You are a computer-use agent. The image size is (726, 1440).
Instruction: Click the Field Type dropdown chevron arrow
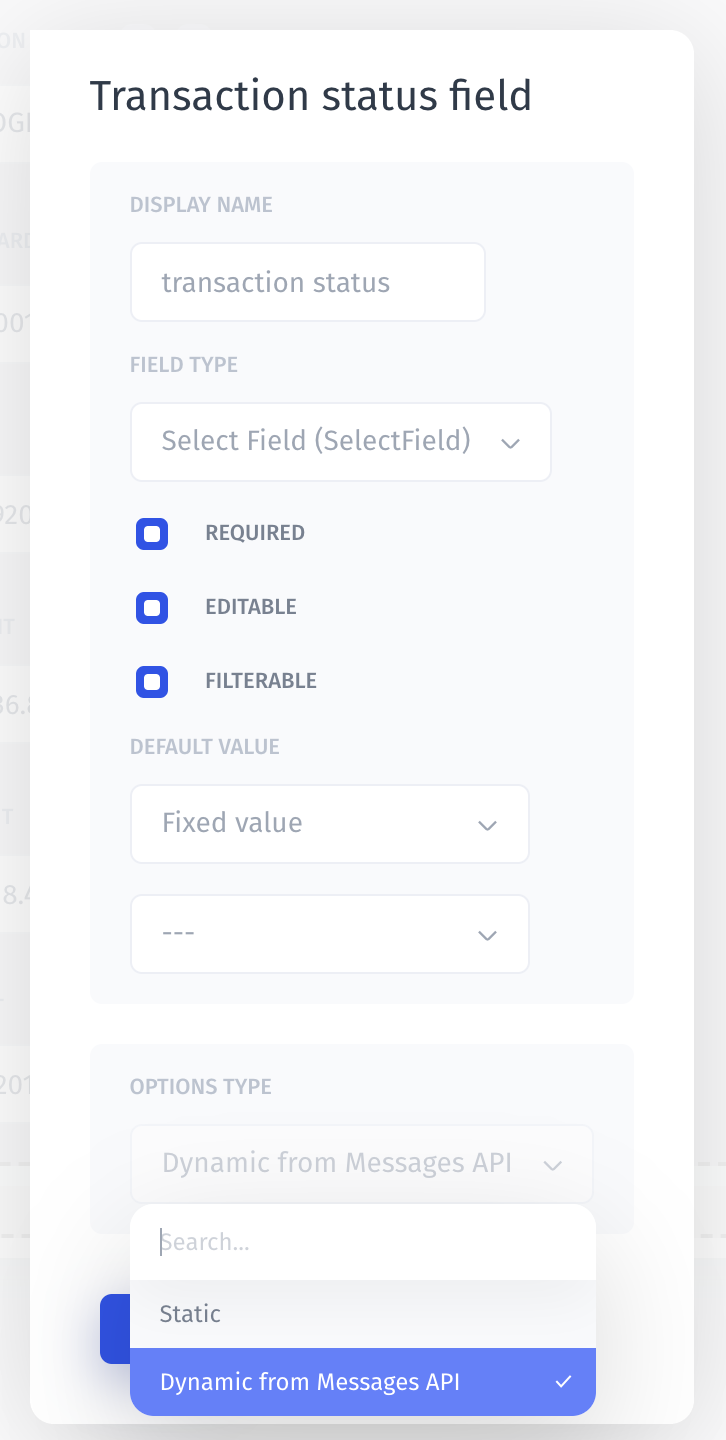(510, 443)
